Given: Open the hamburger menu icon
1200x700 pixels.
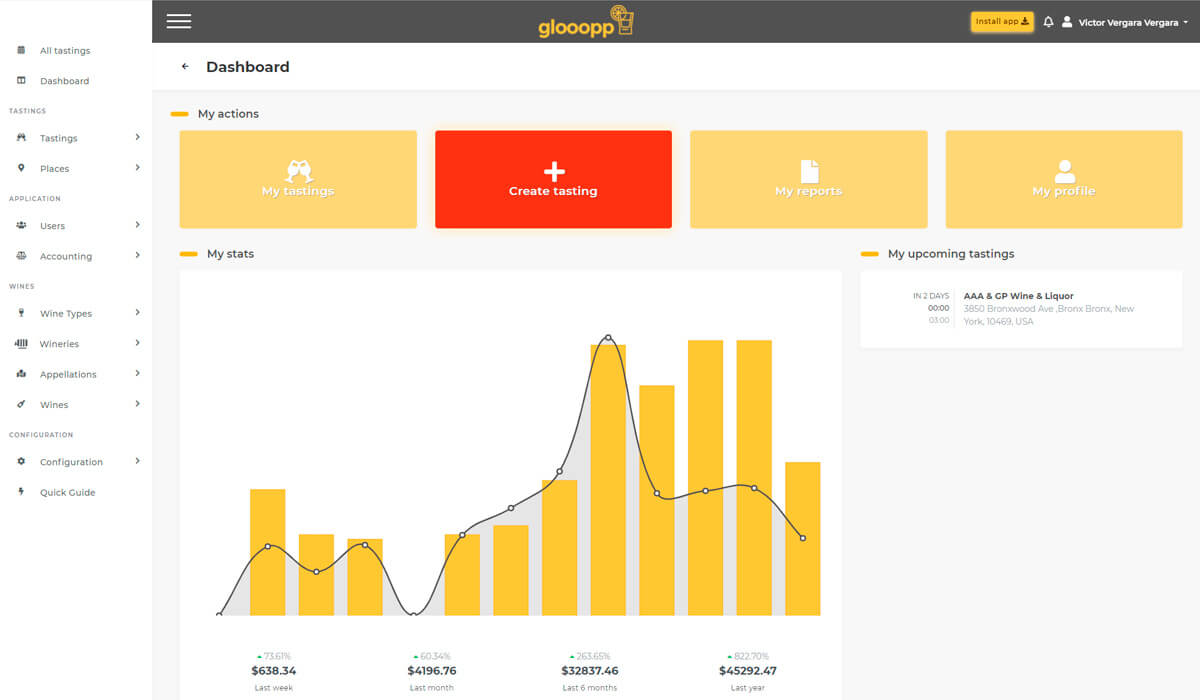Looking at the screenshot, I should (x=179, y=21).
